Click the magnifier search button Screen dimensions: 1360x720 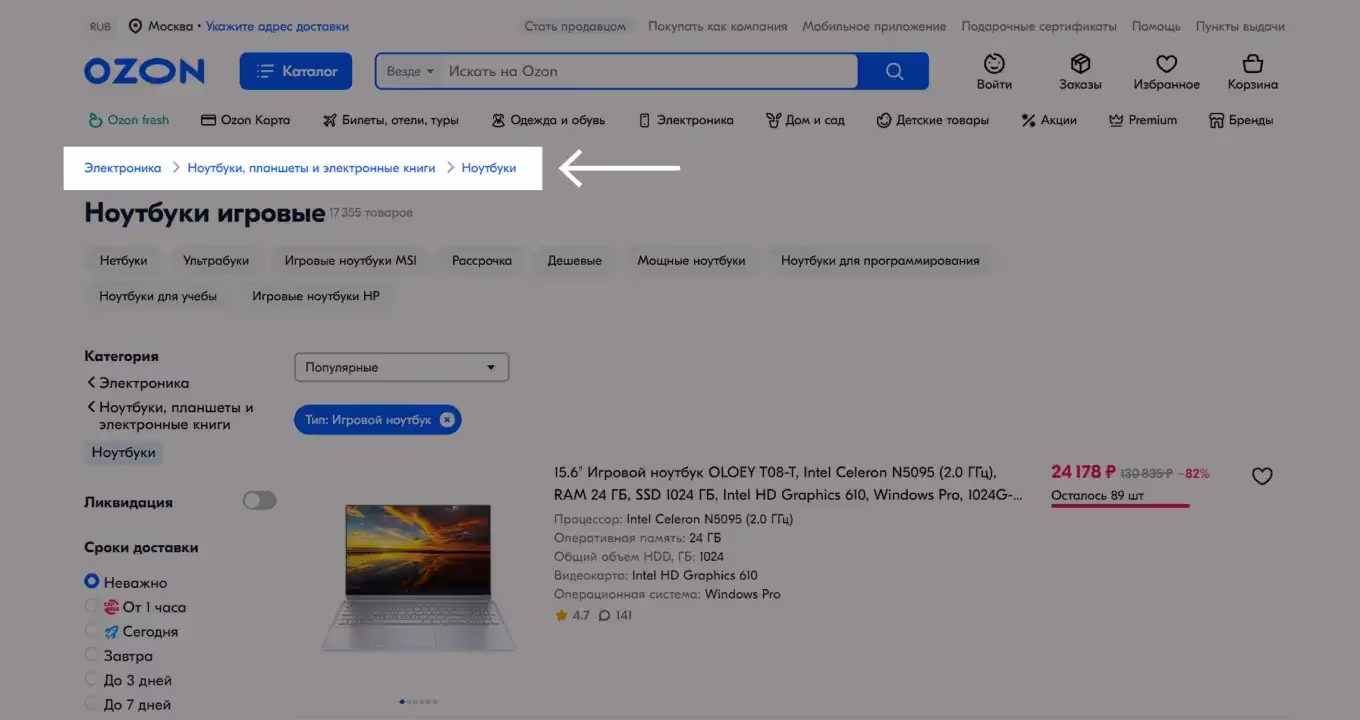(894, 71)
